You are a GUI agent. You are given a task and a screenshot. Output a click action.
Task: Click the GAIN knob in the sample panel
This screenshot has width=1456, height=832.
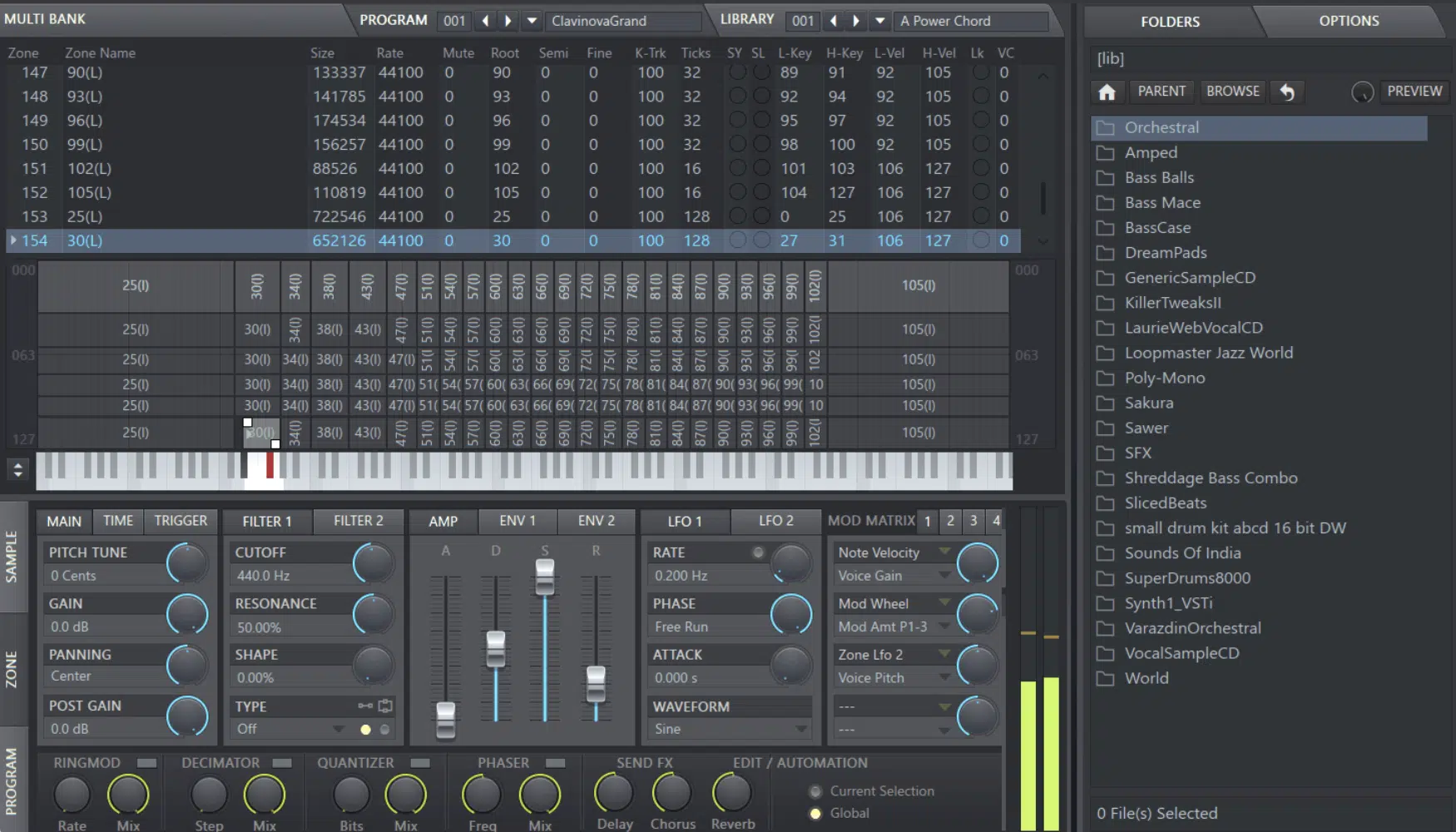187,615
